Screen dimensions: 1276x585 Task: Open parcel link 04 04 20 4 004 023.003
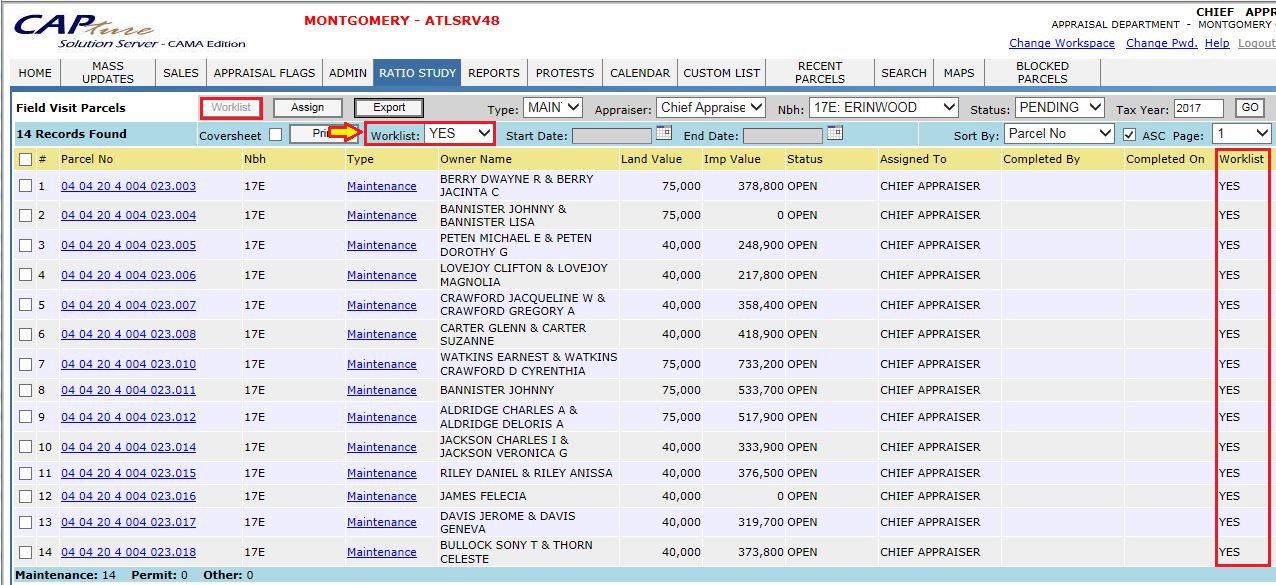click(128, 186)
